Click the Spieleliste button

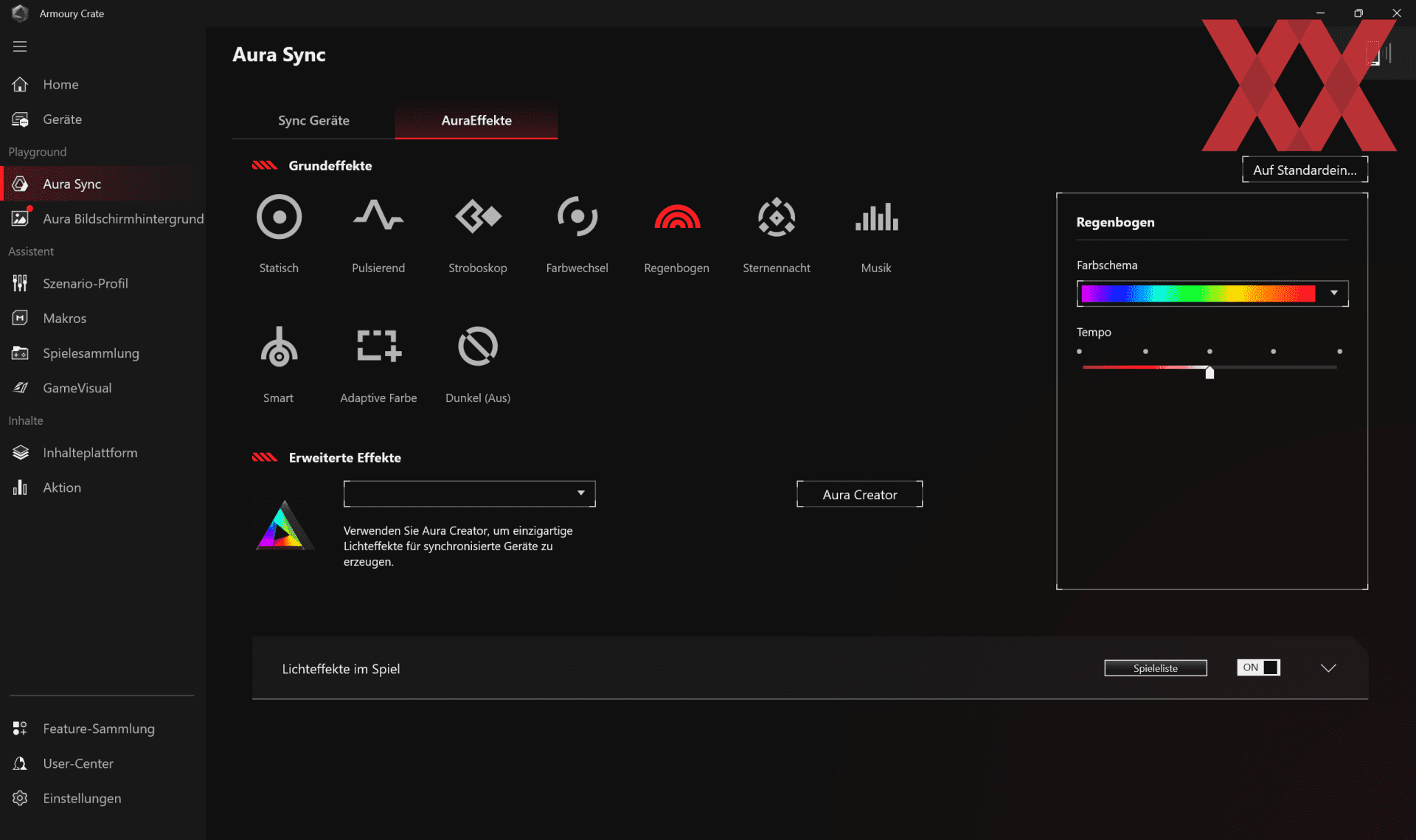1155,668
